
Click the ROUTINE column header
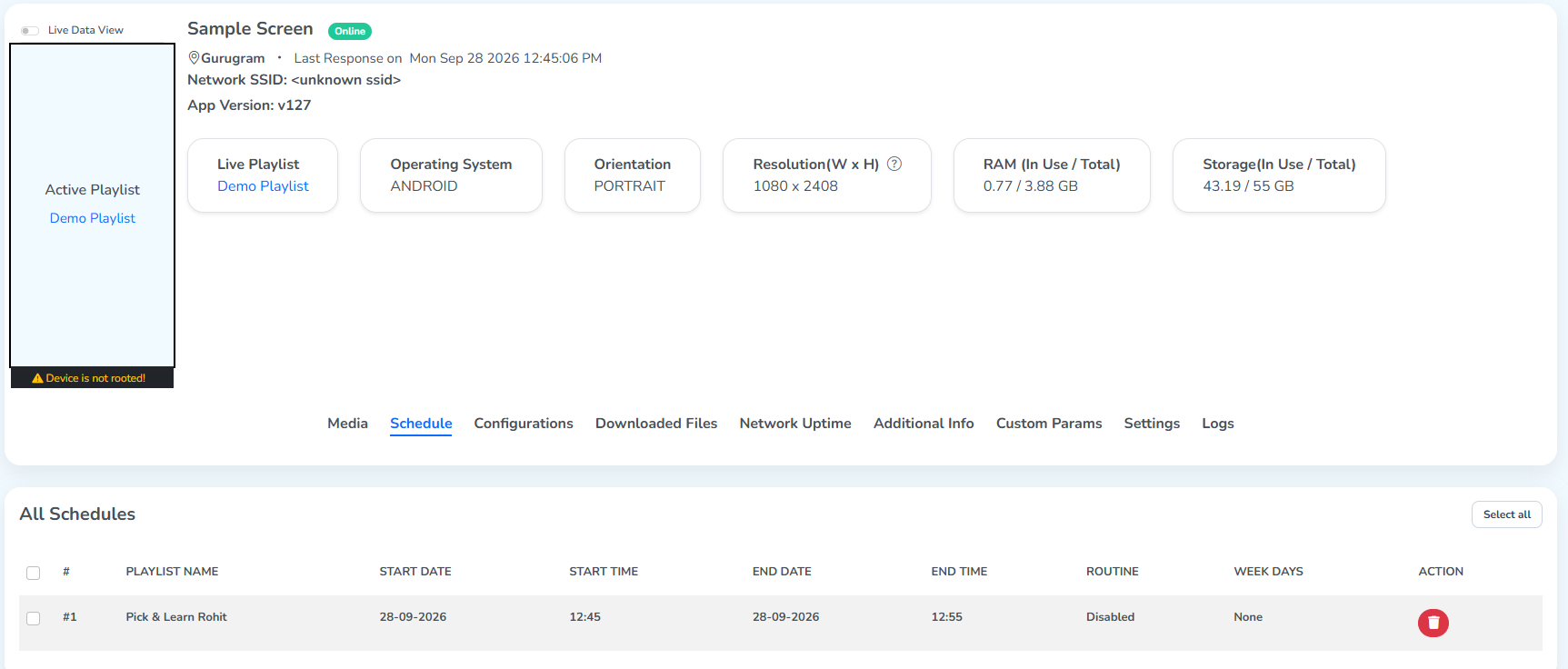pos(1113,572)
